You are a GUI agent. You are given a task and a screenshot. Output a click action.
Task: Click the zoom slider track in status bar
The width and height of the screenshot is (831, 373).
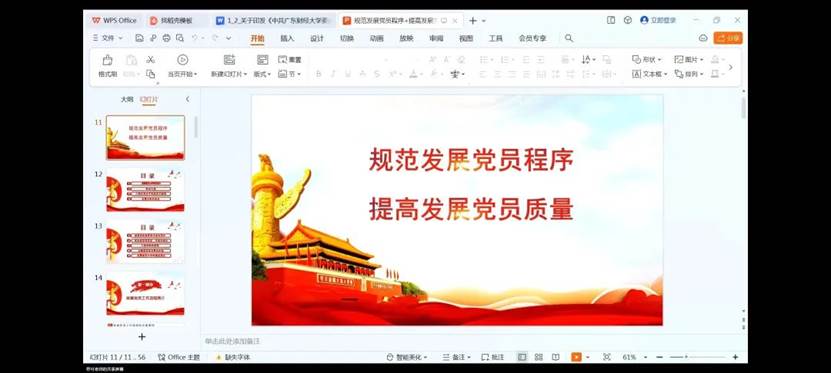tap(697, 357)
